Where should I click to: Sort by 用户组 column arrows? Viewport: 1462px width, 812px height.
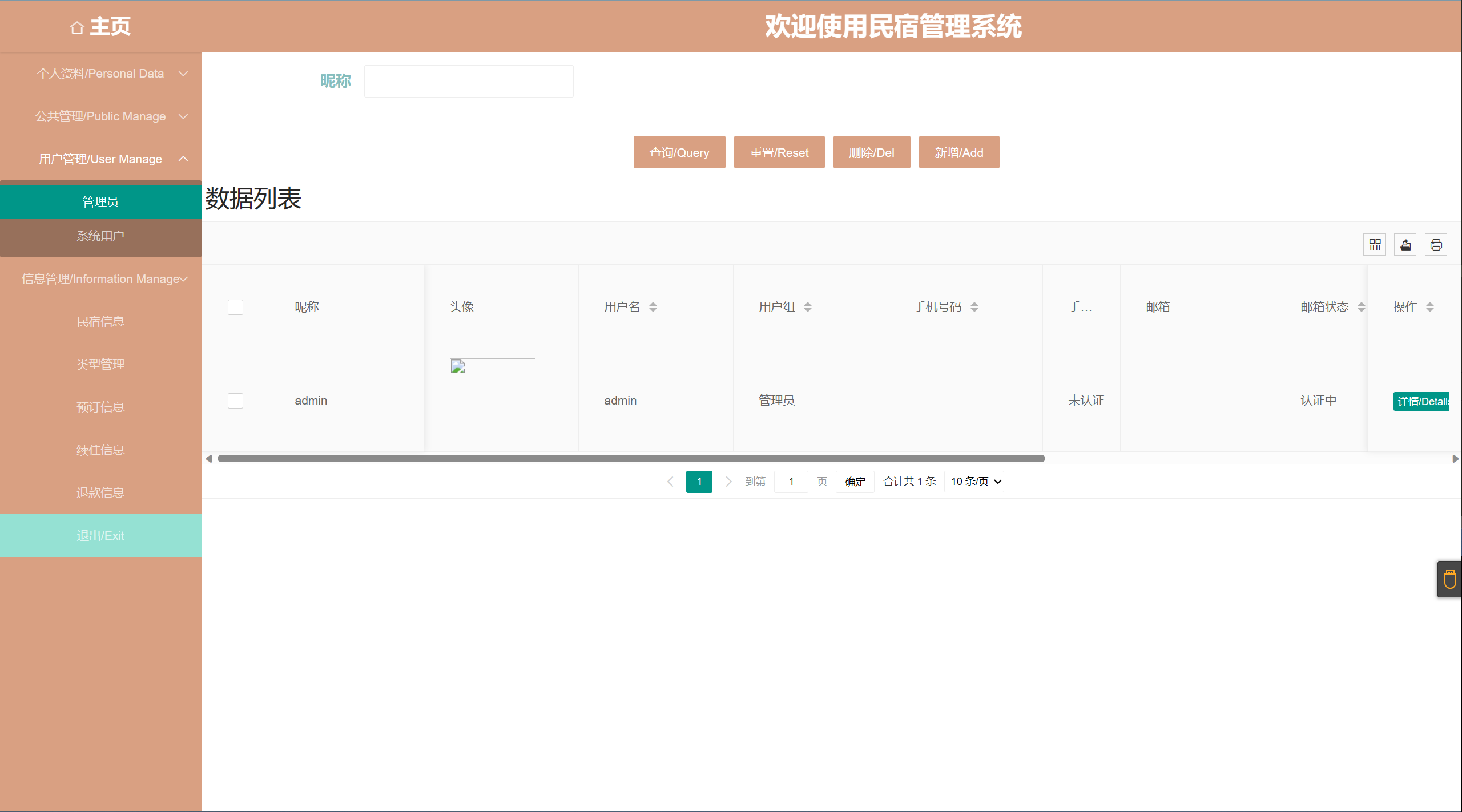click(808, 307)
